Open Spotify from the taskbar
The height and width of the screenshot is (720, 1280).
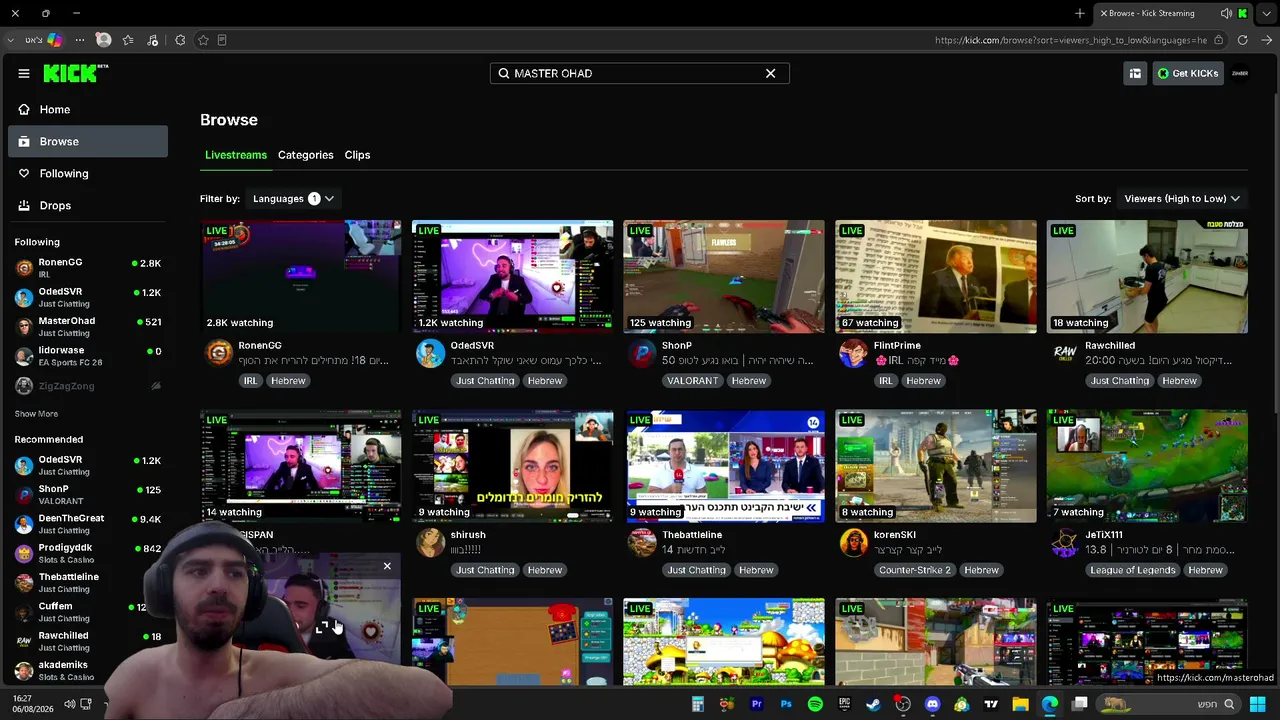click(815, 704)
